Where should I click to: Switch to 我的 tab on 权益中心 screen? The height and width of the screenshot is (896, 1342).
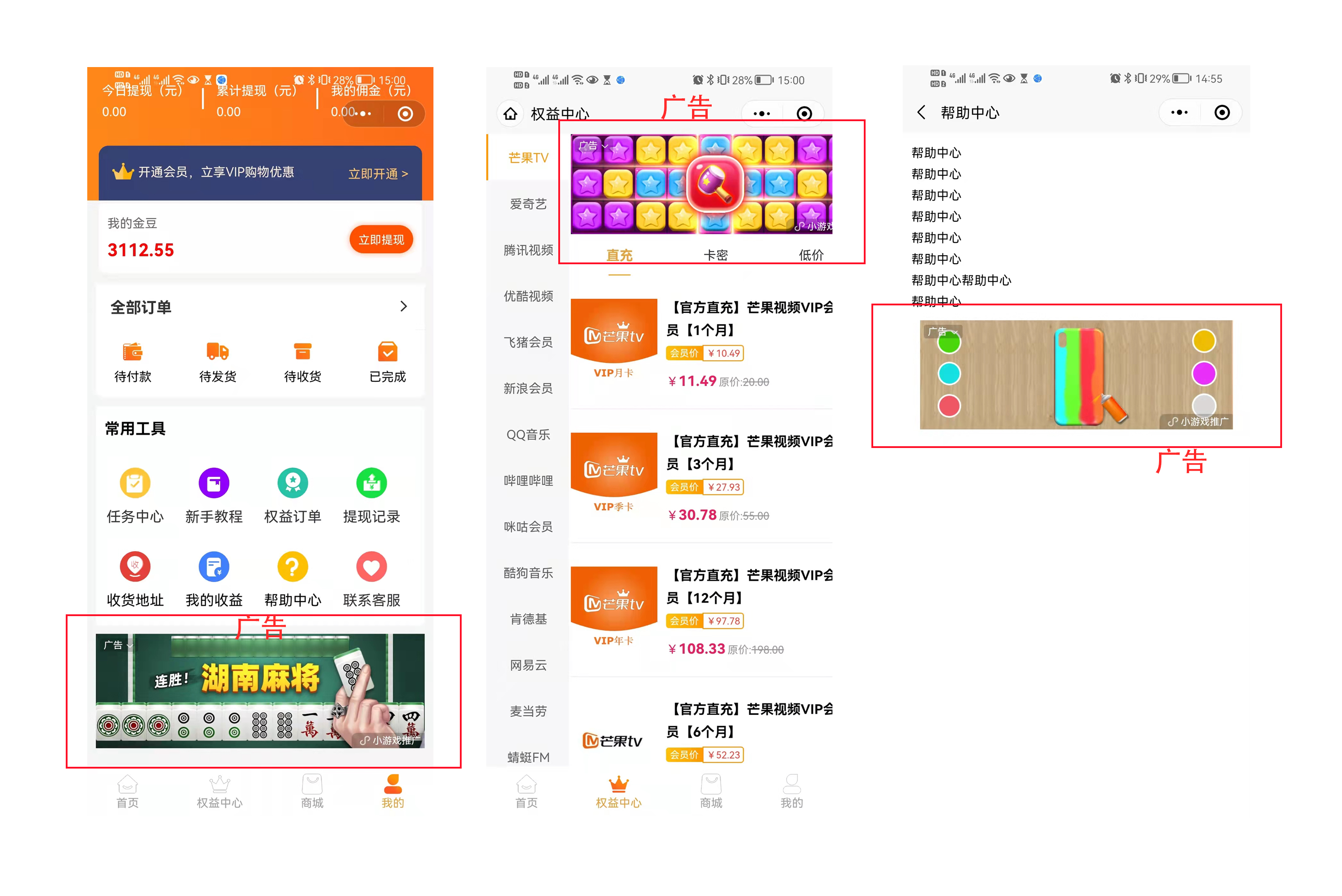click(792, 791)
